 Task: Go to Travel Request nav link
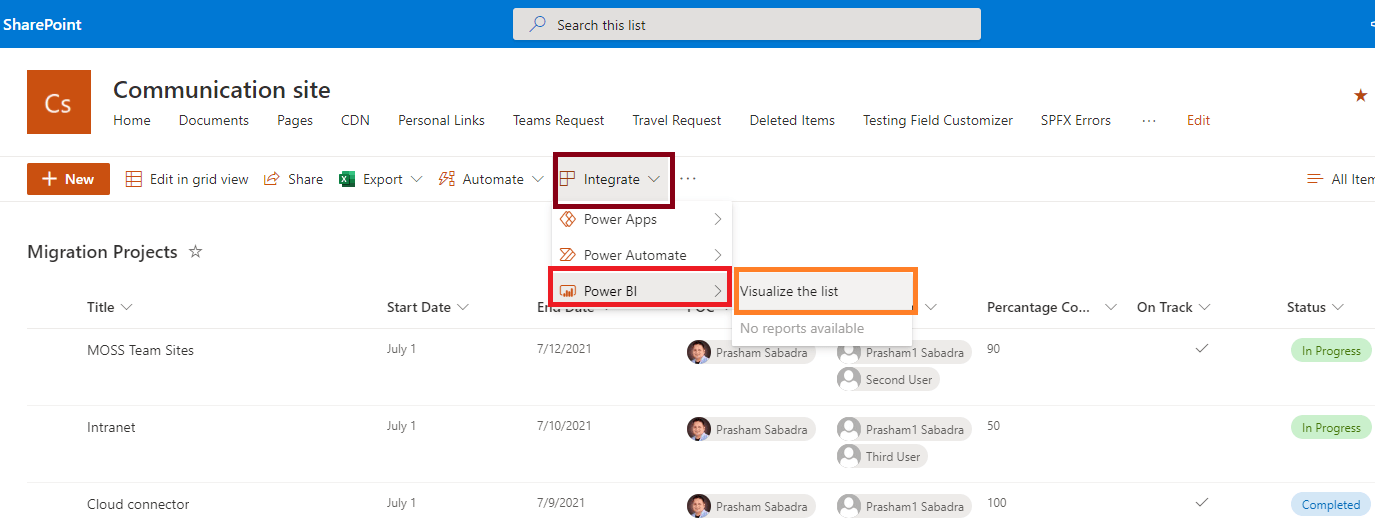coord(677,120)
